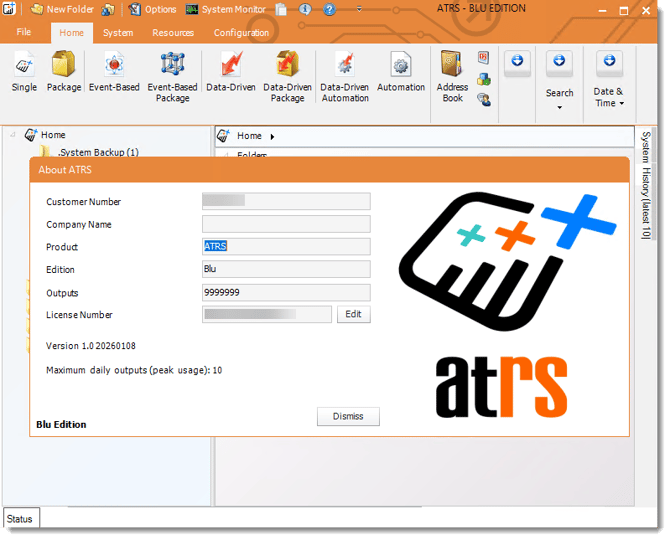This screenshot has height=540, width=670.
Task: Click the Outputs field showing 9999999
Action: [286, 293]
